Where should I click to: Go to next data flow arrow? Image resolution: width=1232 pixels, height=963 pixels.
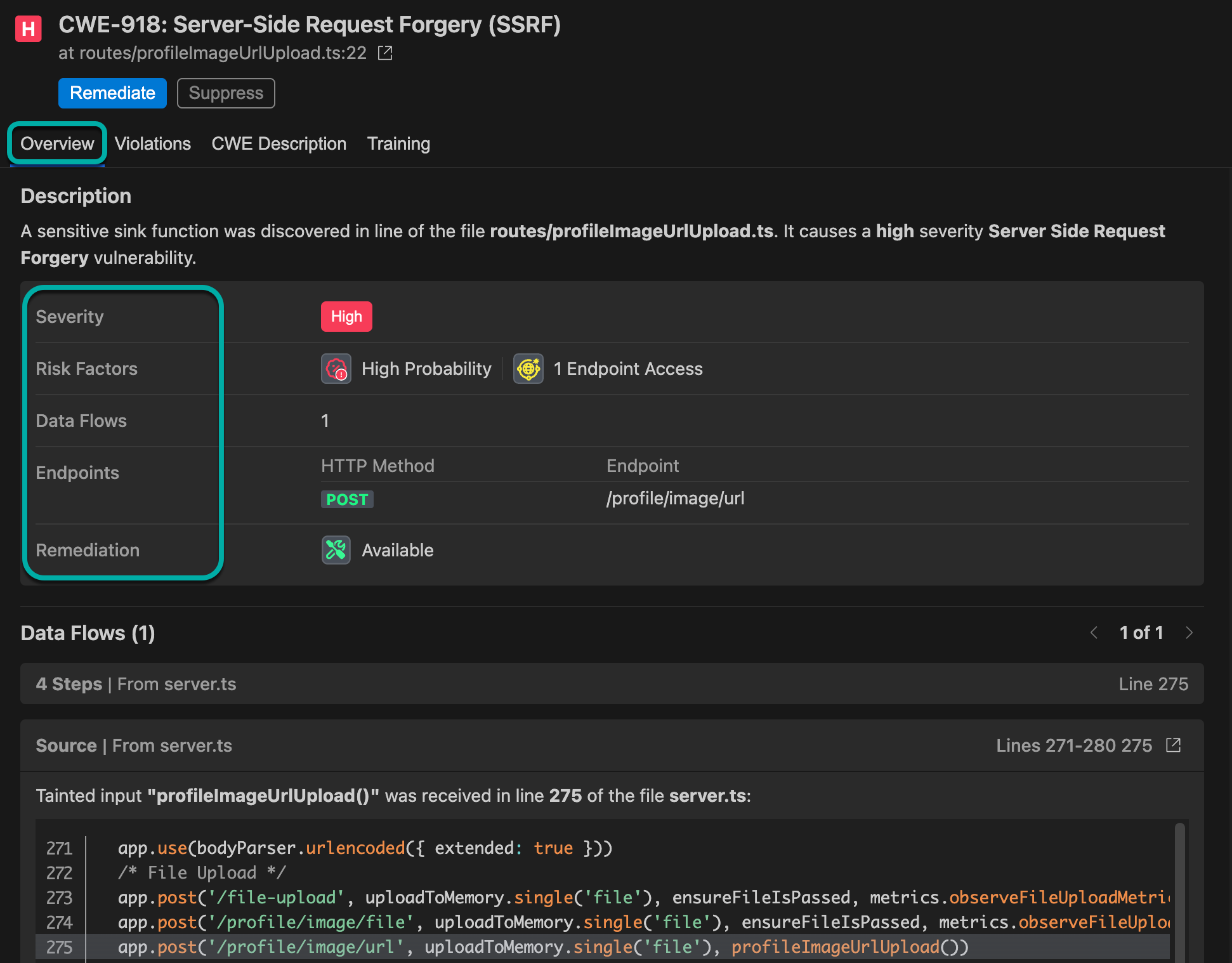click(1189, 632)
